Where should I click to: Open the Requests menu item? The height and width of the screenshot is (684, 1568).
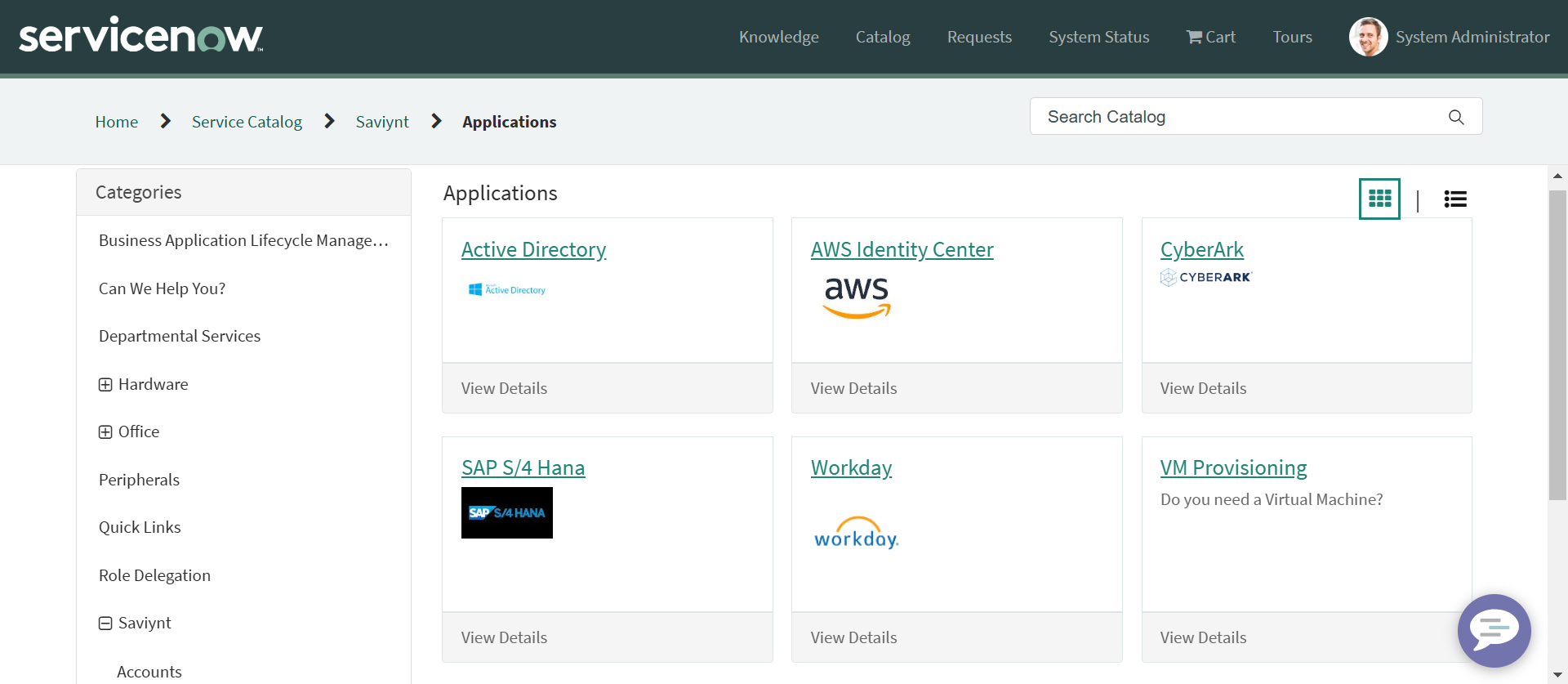[979, 37]
